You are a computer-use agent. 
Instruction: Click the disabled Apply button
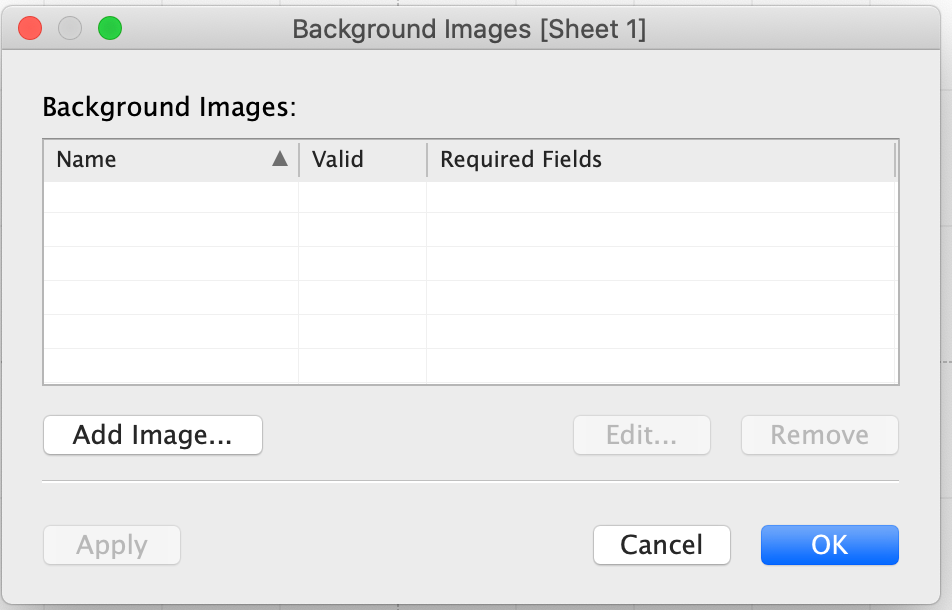point(112,545)
